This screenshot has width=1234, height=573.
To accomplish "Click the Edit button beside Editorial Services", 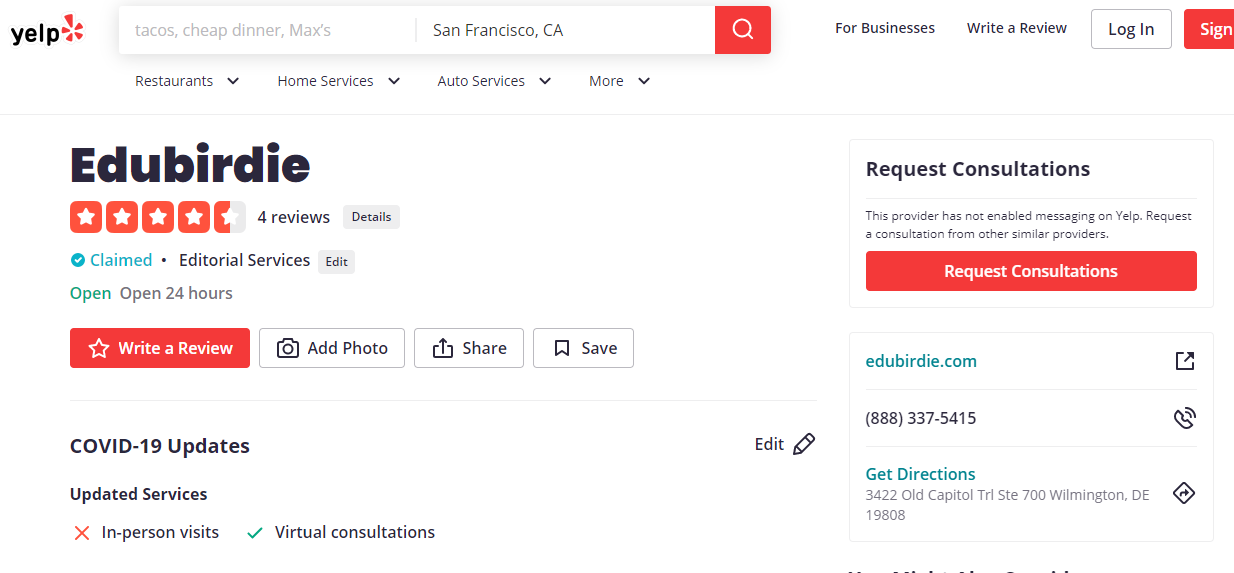I will coord(337,262).
